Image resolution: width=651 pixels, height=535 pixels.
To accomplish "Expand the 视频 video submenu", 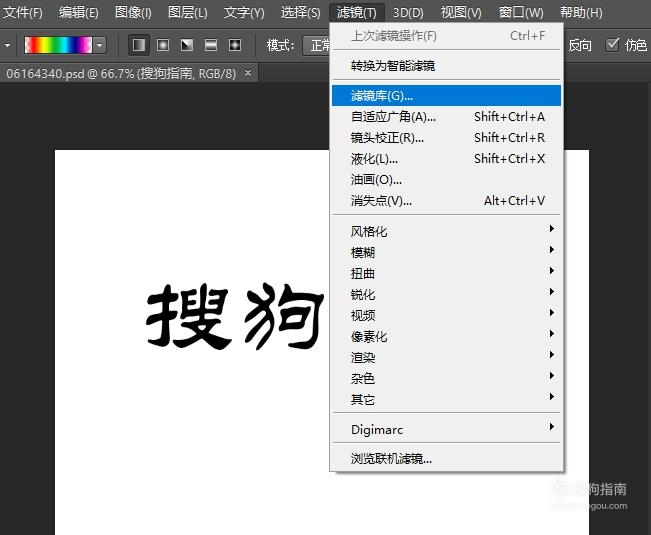I will click(446, 315).
